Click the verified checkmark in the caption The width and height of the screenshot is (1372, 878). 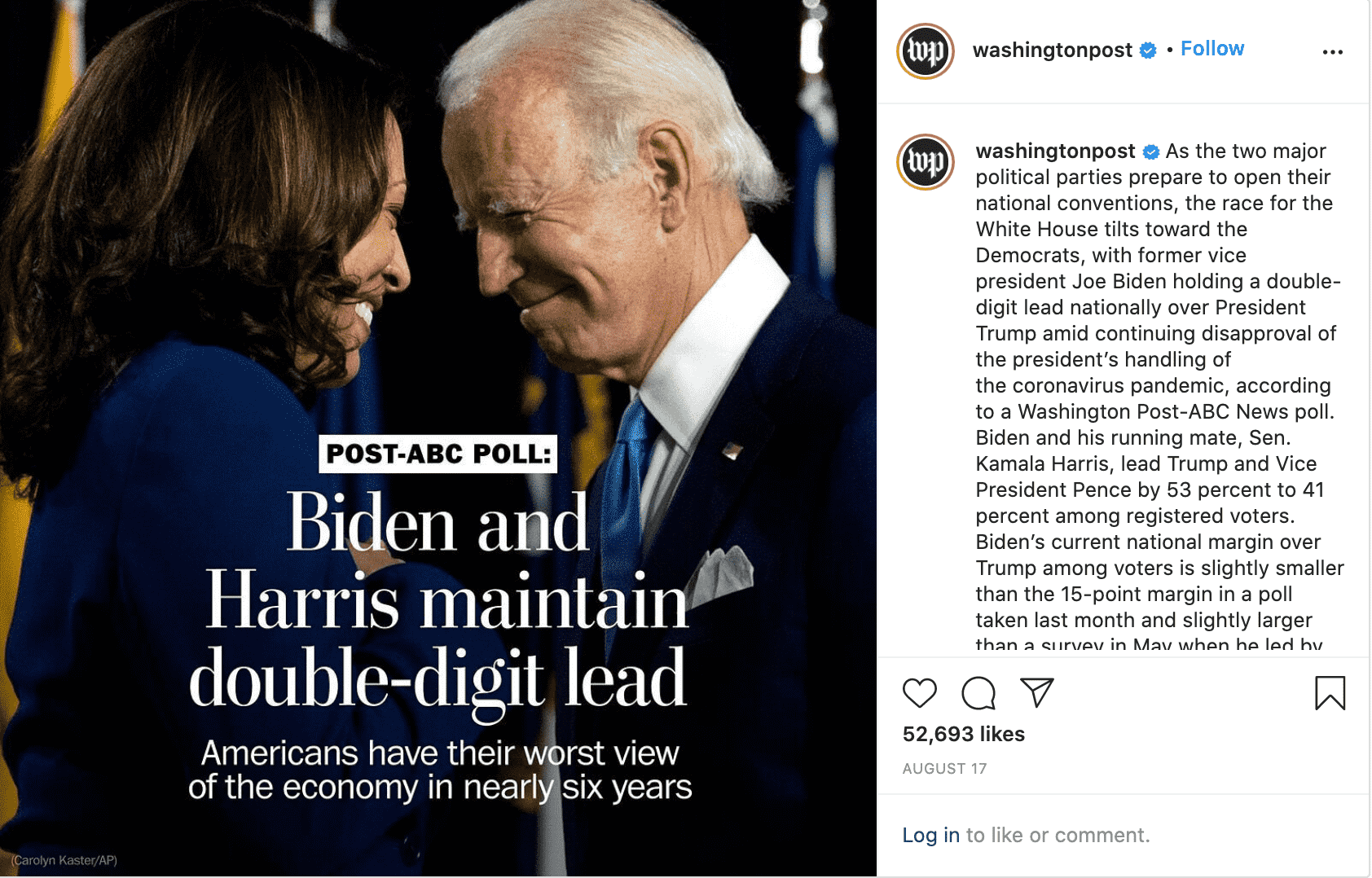[x=1151, y=151]
